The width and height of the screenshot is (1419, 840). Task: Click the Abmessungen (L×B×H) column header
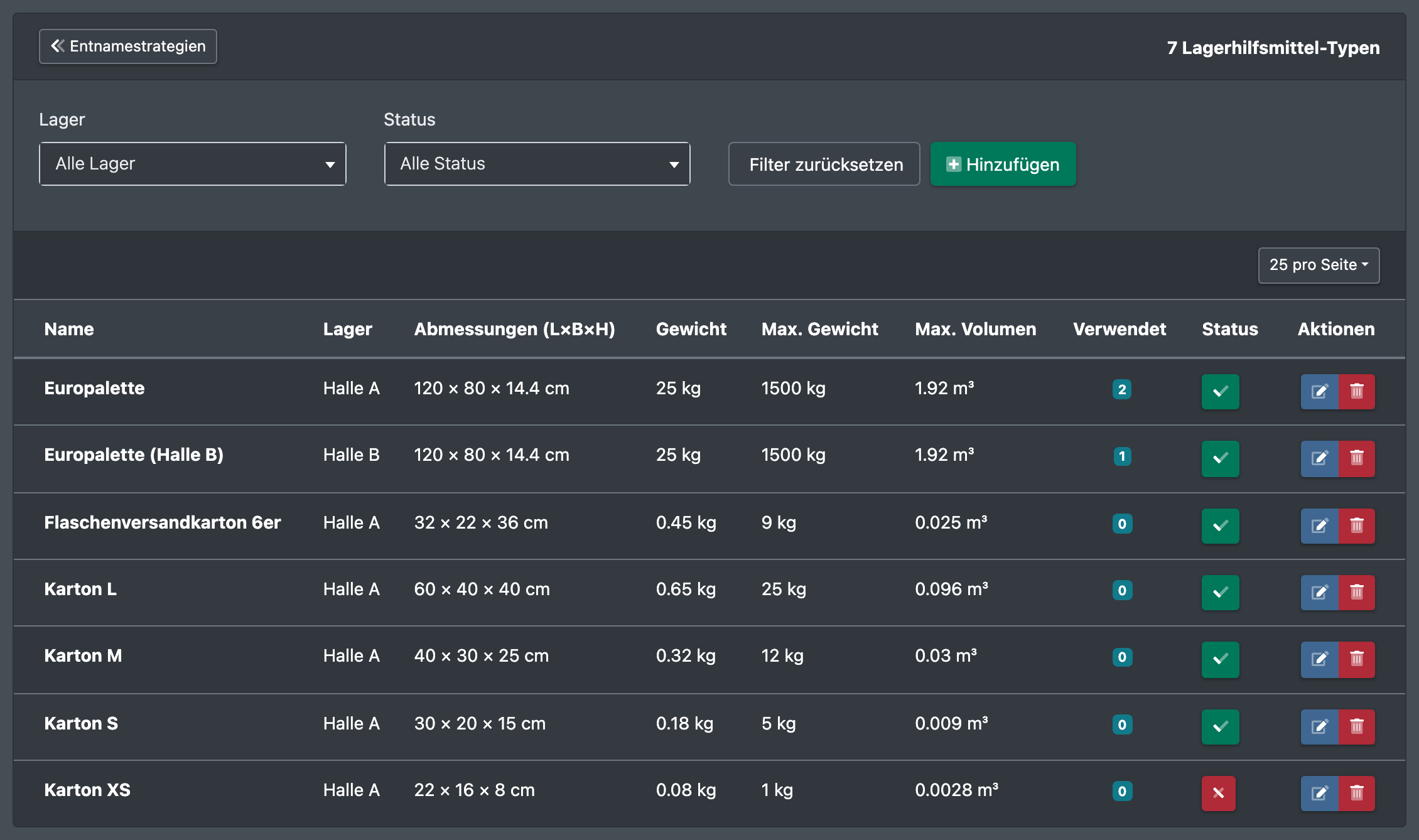click(x=514, y=329)
